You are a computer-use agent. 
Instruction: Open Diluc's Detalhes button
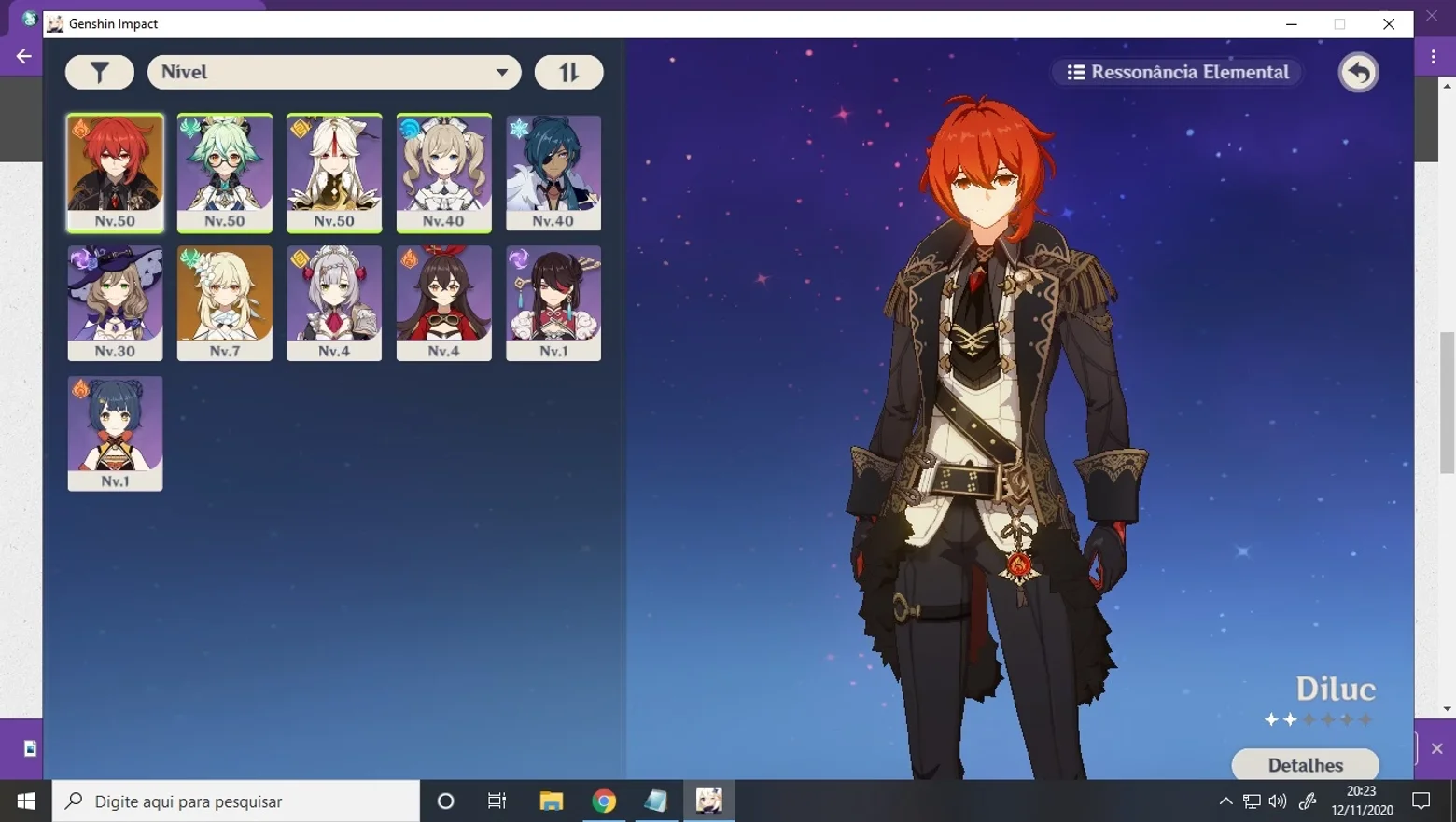pos(1305,764)
